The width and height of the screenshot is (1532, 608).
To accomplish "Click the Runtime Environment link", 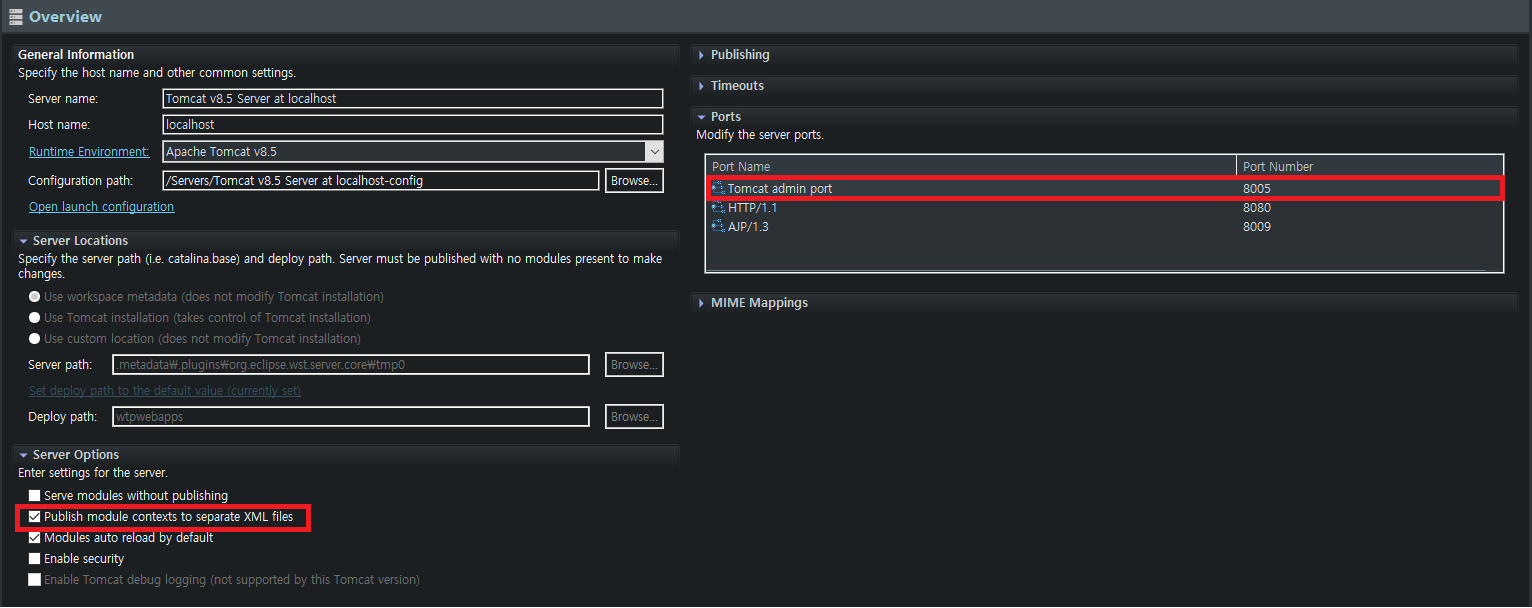I will (89, 152).
